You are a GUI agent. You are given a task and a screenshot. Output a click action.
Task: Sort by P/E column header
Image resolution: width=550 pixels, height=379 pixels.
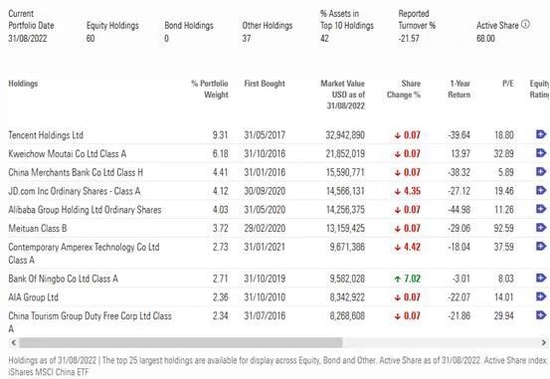tap(508, 84)
